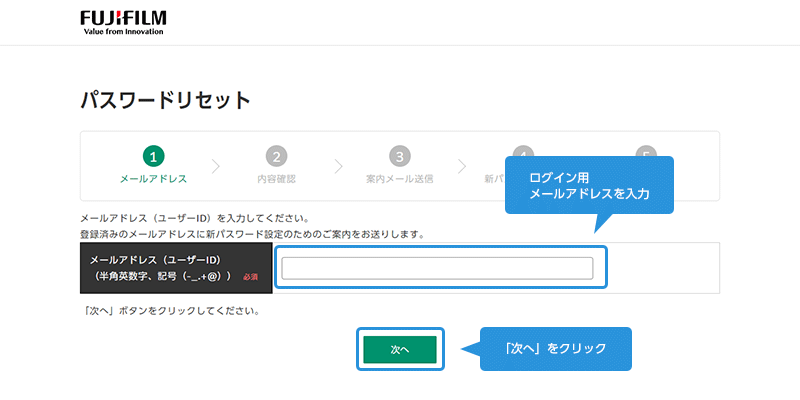Viewport: 800px width, 400px height.
Task: Click the email address input field
Action: (x=437, y=268)
